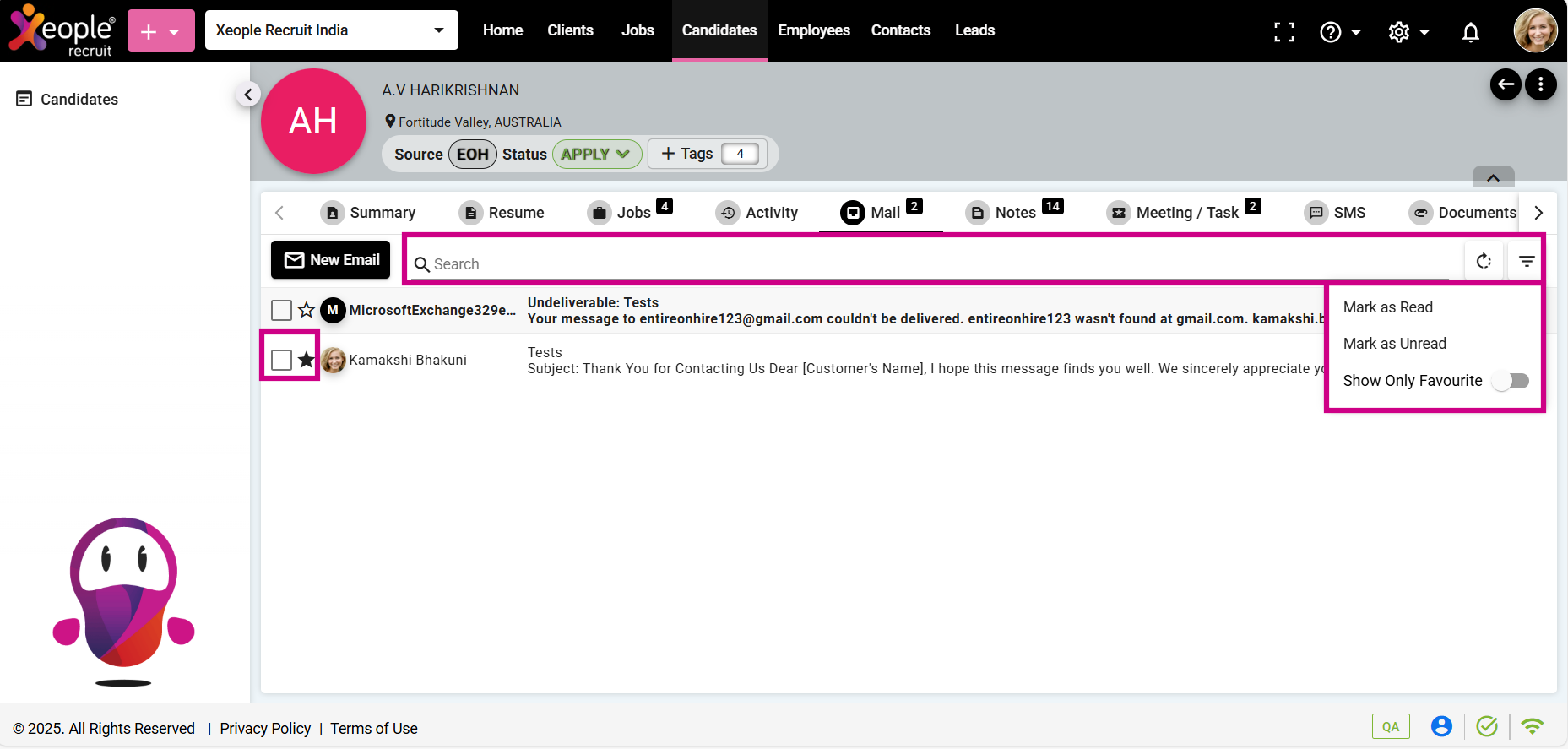This screenshot has width=1568, height=749.
Task: Click the refresh mail list icon
Action: 1484,262
